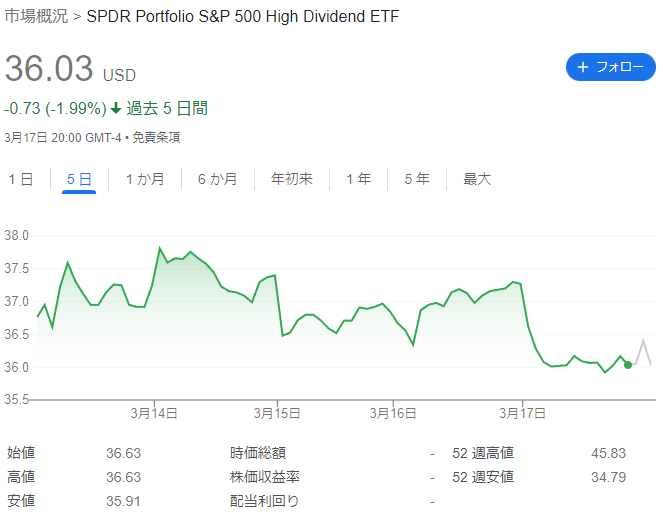Click the フォロー follow button
The image size is (663, 518).
tap(611, 67)
